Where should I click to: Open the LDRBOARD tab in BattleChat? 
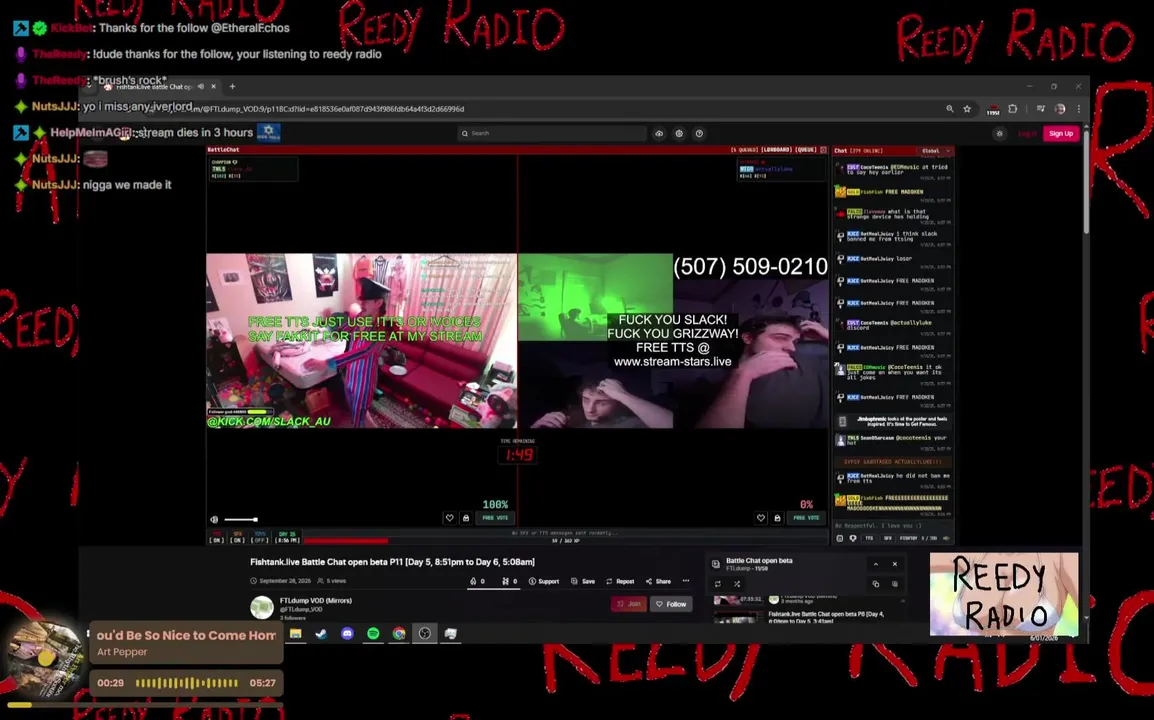pos(776,149)
